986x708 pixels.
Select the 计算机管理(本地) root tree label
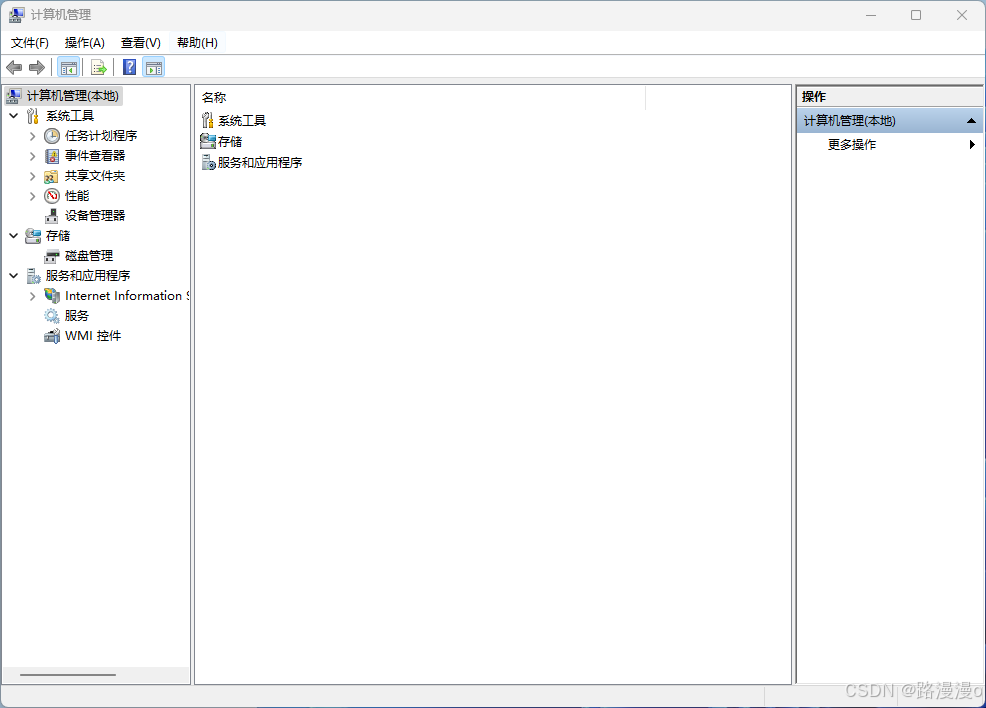click(73, 96)
